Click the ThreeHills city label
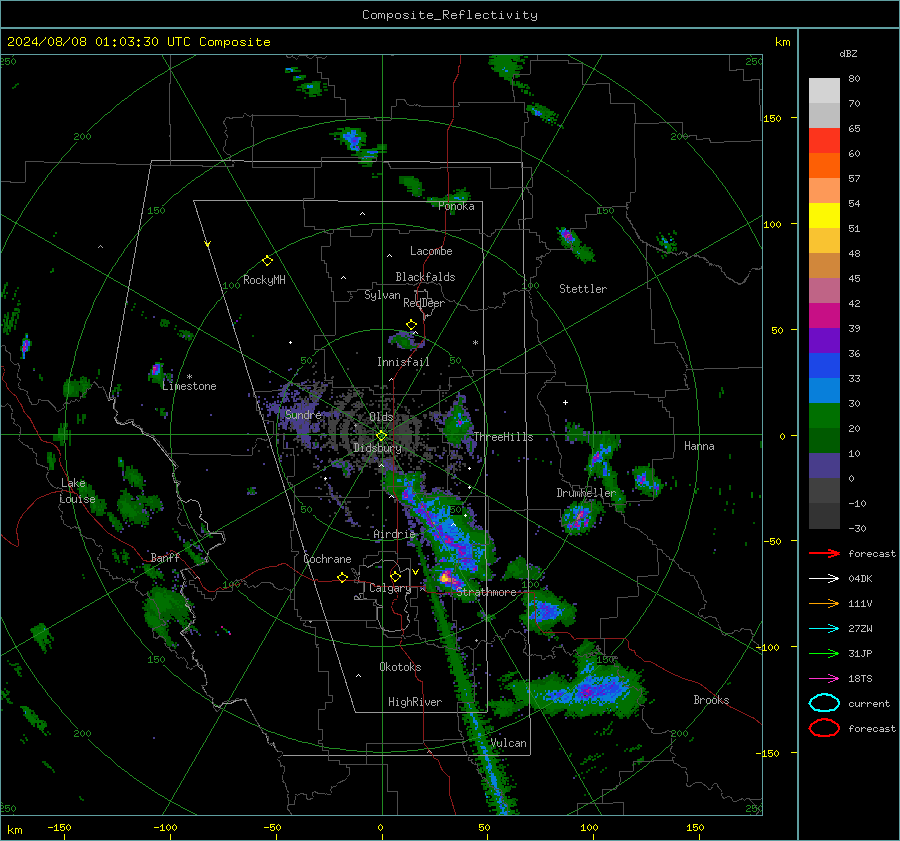This screenshot has width=900, height=841. point(503,437)
